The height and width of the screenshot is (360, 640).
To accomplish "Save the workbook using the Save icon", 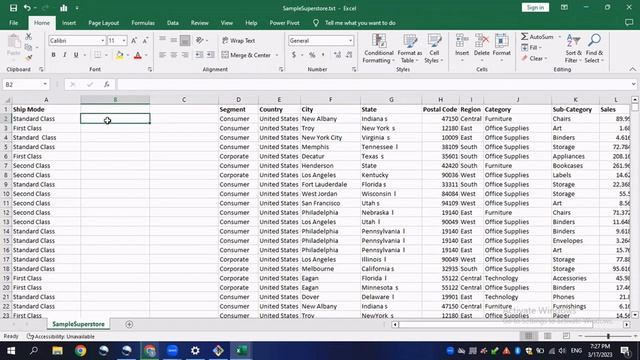I will coord(13,8).
